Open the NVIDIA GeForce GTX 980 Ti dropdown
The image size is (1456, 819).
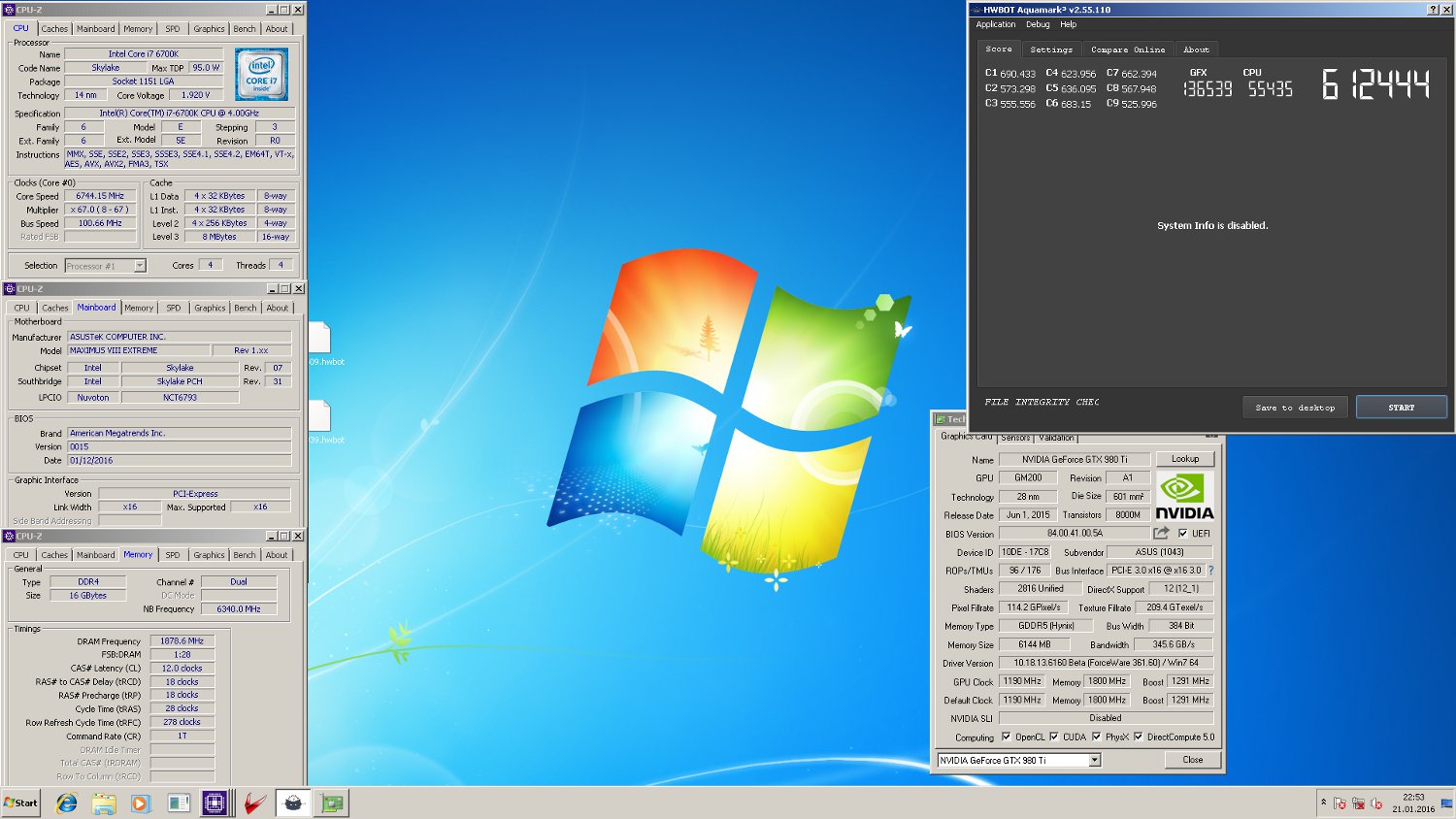click(1018, 760)
